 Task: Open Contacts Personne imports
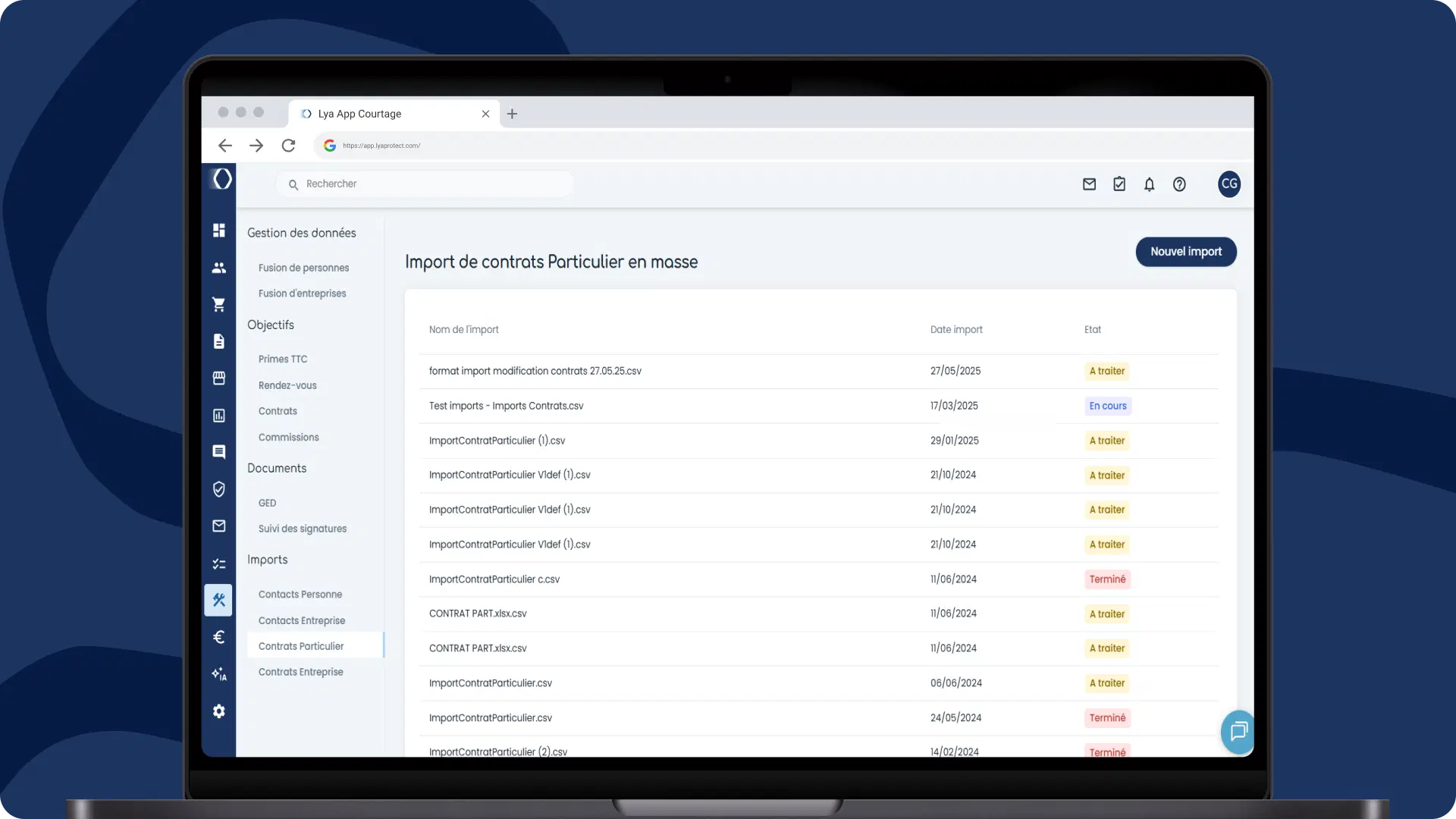[x=300, y=595]
